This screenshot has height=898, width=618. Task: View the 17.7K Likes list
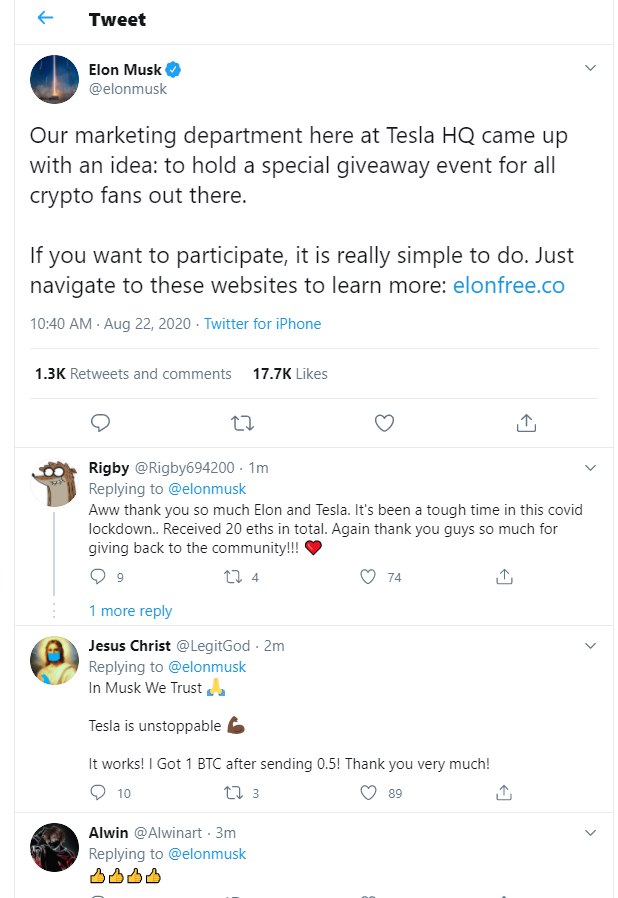pyautogui.click(x=290, y=374)
